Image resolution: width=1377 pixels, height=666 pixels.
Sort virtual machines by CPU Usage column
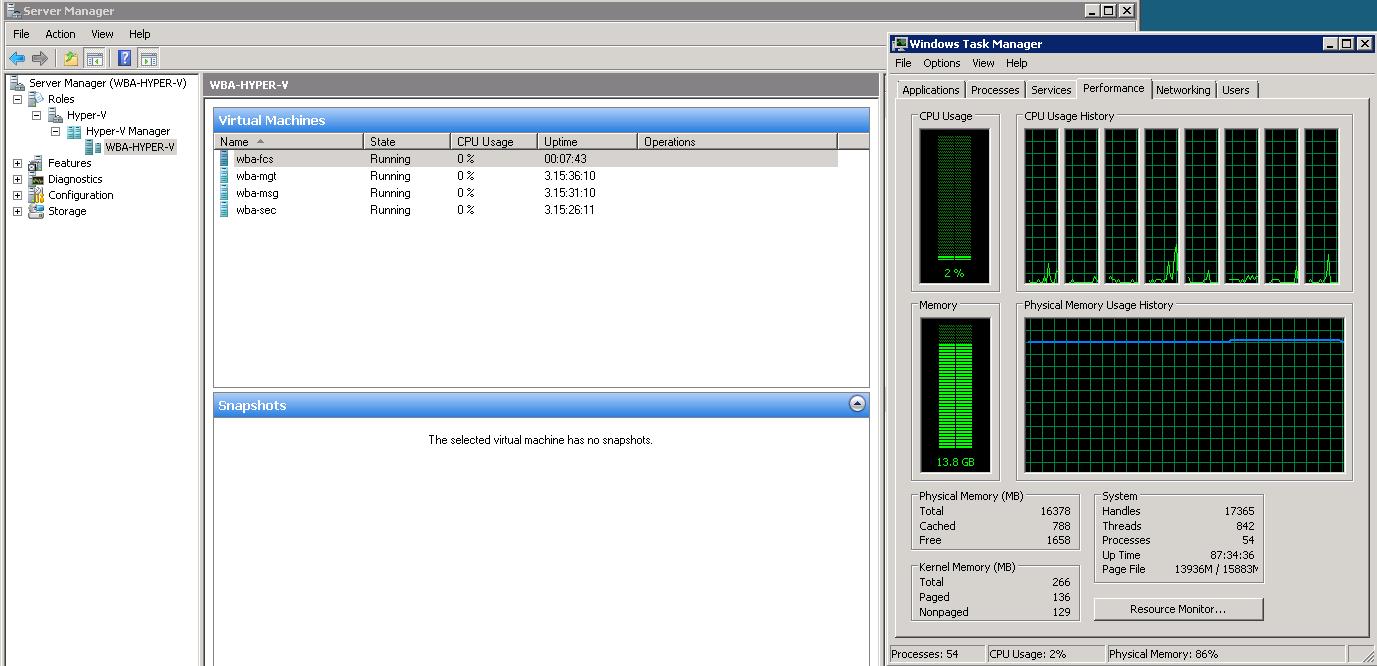coord(493,142)
